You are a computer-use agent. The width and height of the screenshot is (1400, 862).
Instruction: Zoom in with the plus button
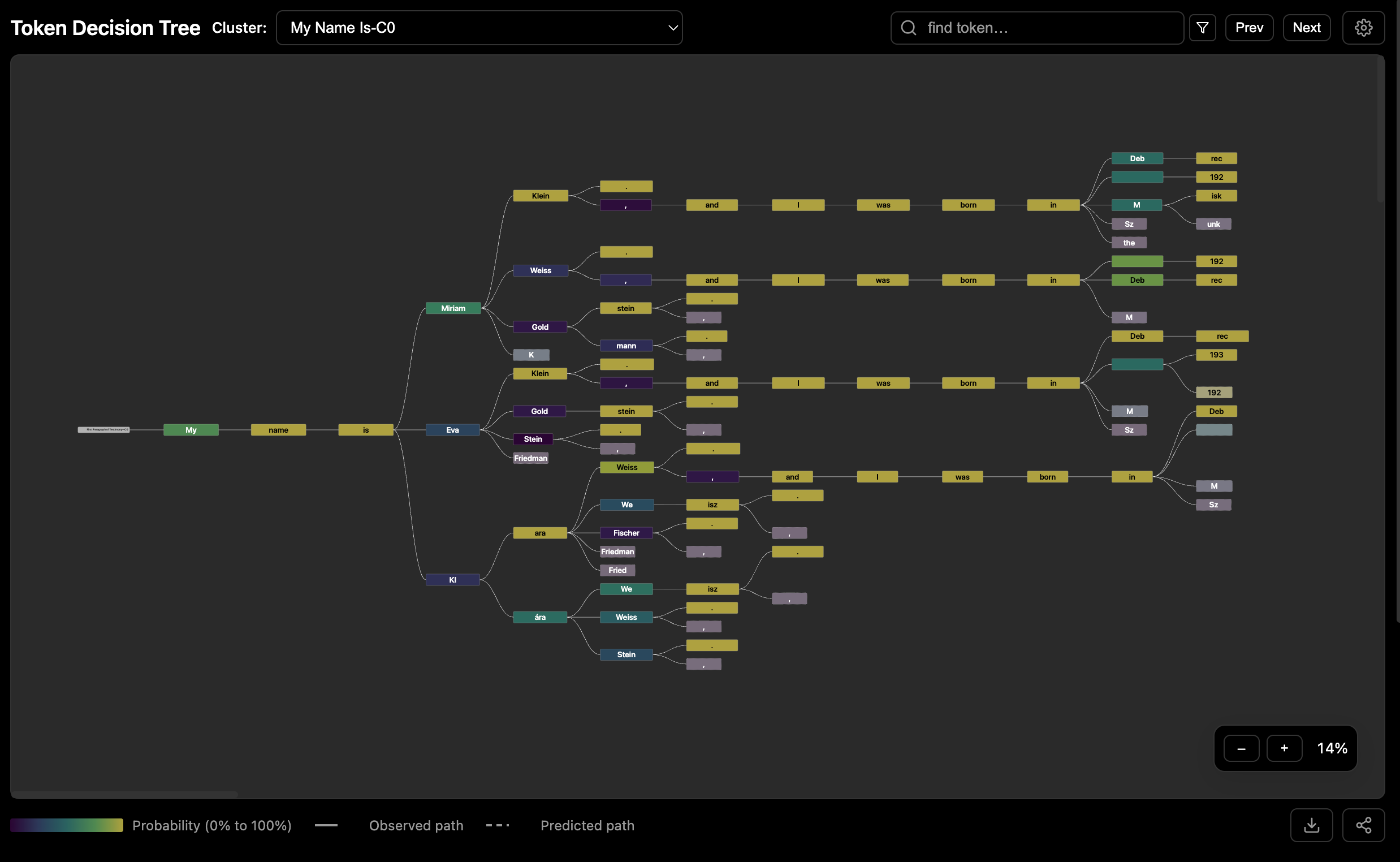point(1284,748)
